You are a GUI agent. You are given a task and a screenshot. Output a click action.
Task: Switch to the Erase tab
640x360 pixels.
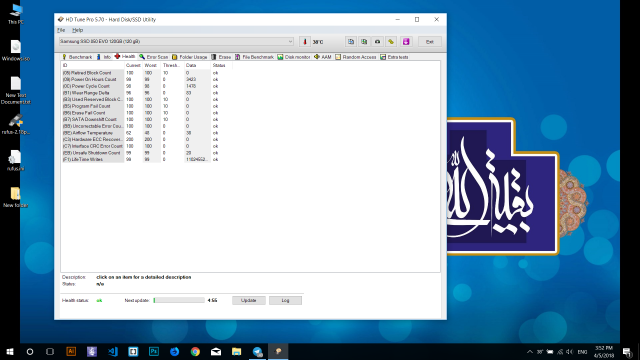221,57
